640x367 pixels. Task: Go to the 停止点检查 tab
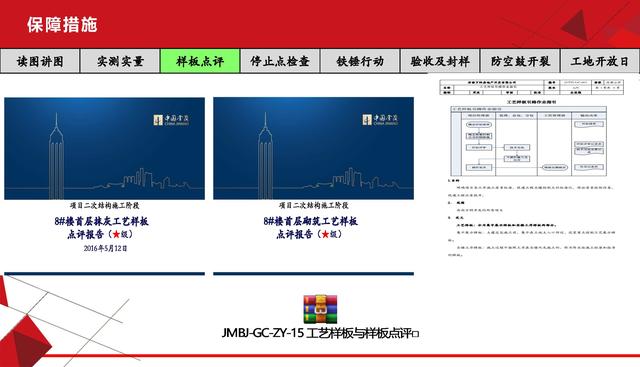[280, 61]
